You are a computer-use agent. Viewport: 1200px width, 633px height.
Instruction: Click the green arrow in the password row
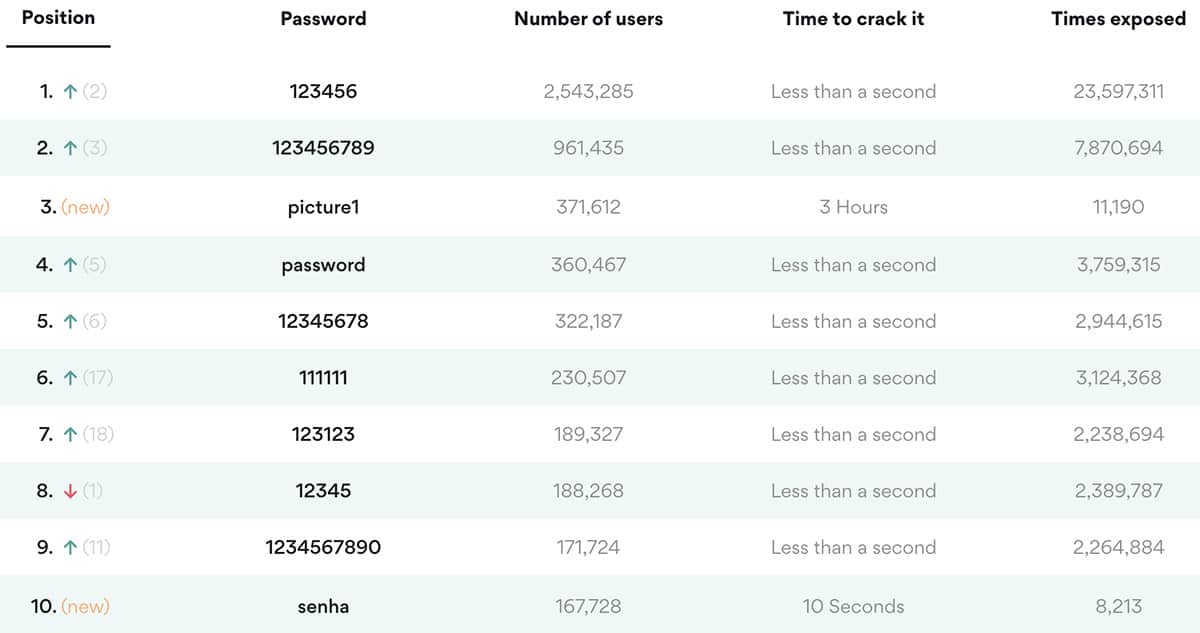click(69, 265)
